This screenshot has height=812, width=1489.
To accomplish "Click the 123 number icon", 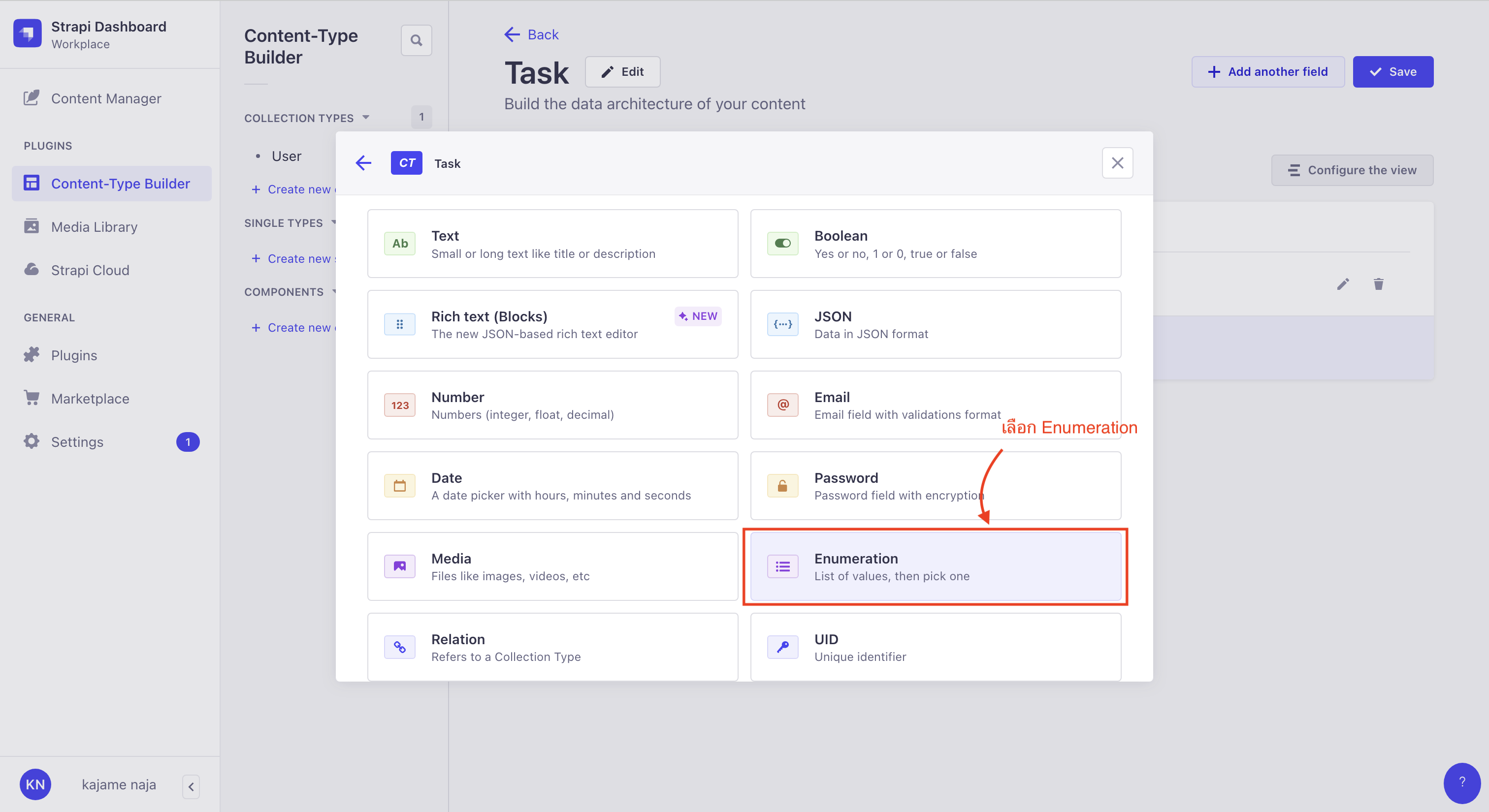I will coord(400,405).
